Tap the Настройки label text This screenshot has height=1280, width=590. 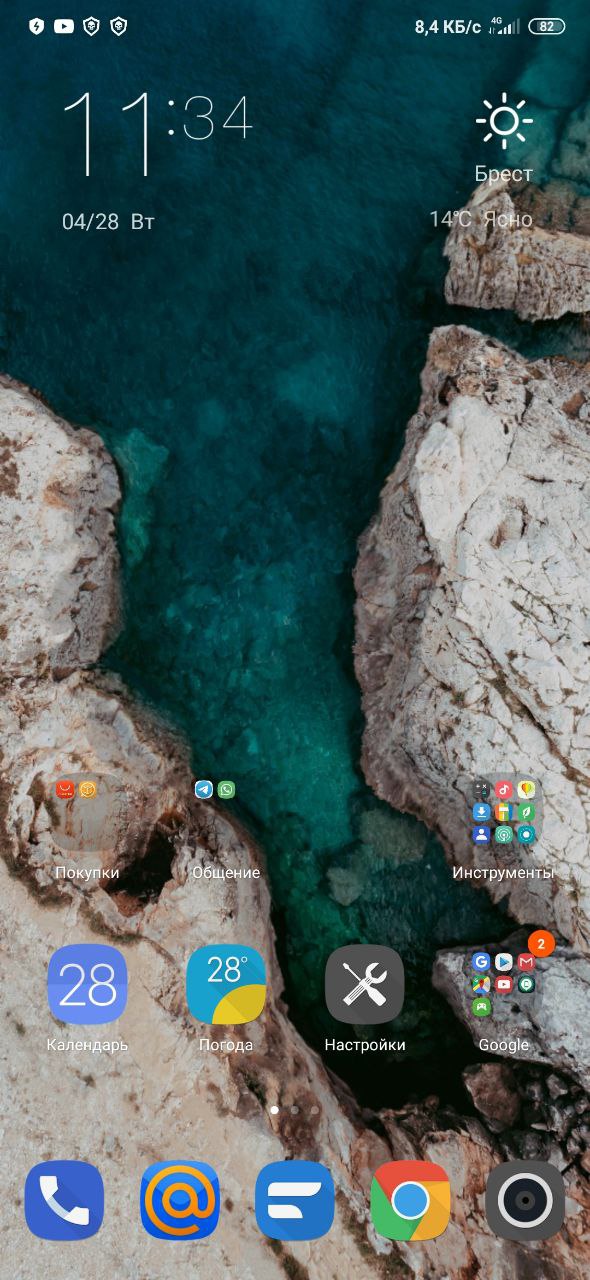tap(365, 1045)
